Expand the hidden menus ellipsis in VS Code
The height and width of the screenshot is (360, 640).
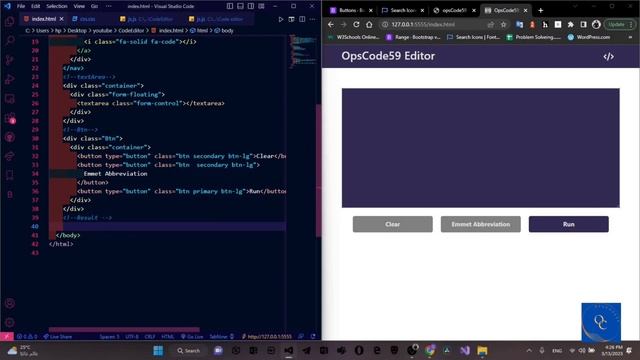pyautogui.click(x=109, y=6)
